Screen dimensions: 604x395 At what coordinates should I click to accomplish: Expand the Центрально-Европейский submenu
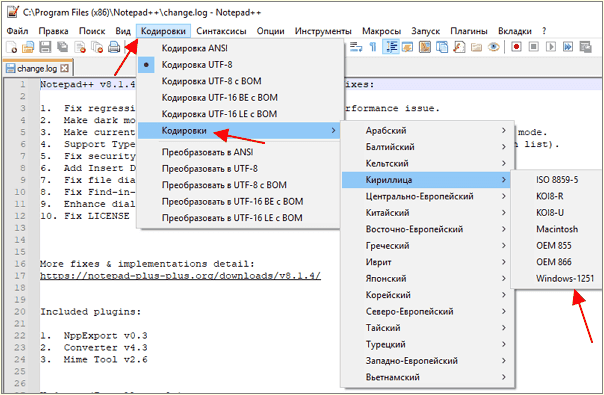pyautogui.click(x=427, y=197)
